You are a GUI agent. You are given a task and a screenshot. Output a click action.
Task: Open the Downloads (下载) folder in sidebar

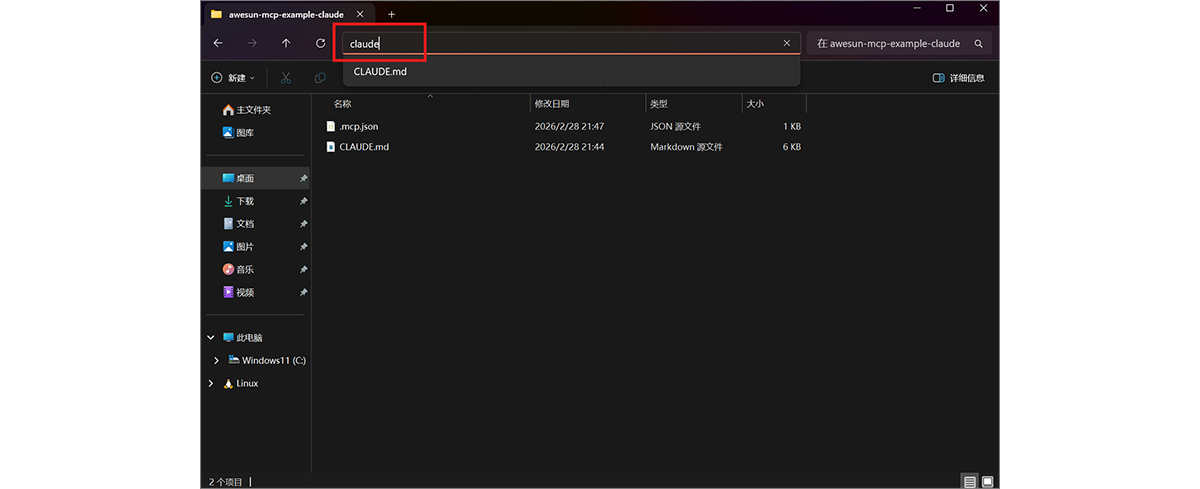245,201
